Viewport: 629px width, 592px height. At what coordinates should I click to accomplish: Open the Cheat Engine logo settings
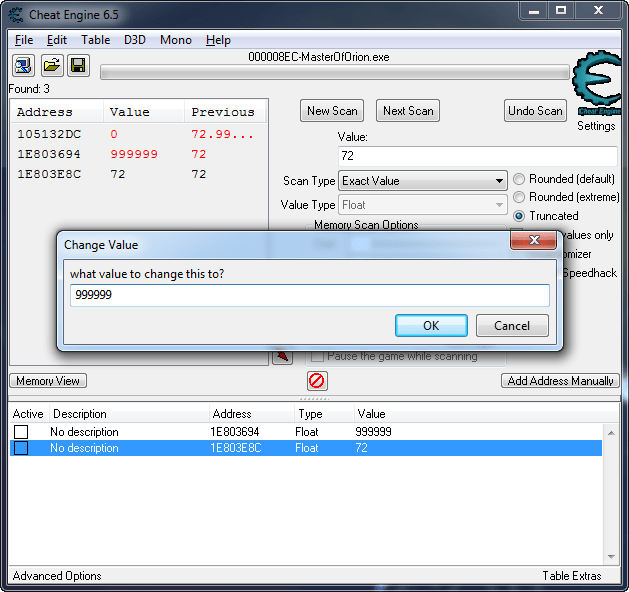[x=597, y=83]
